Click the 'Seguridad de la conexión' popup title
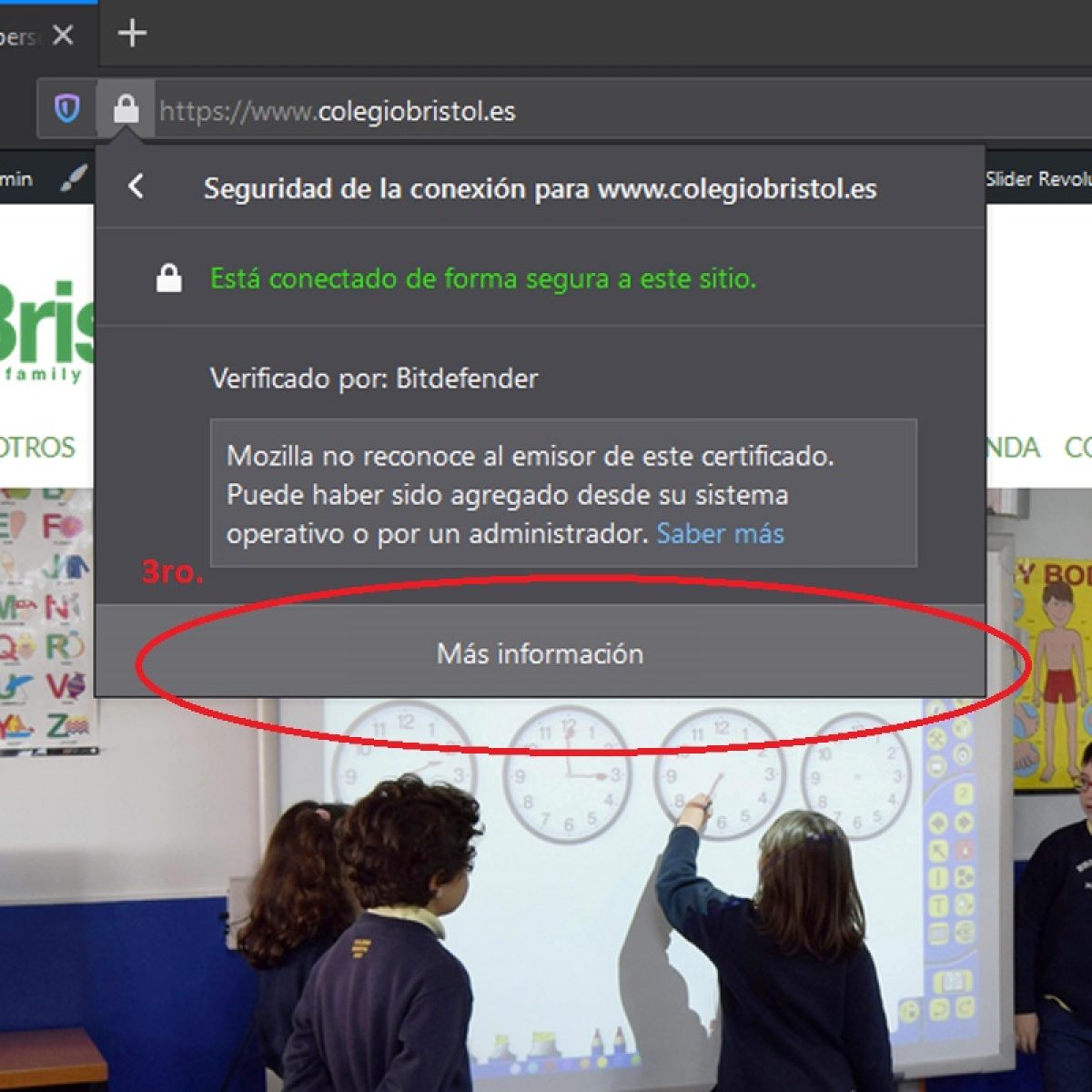Viewport: 1092px width, 1092px height. [540, 188]
